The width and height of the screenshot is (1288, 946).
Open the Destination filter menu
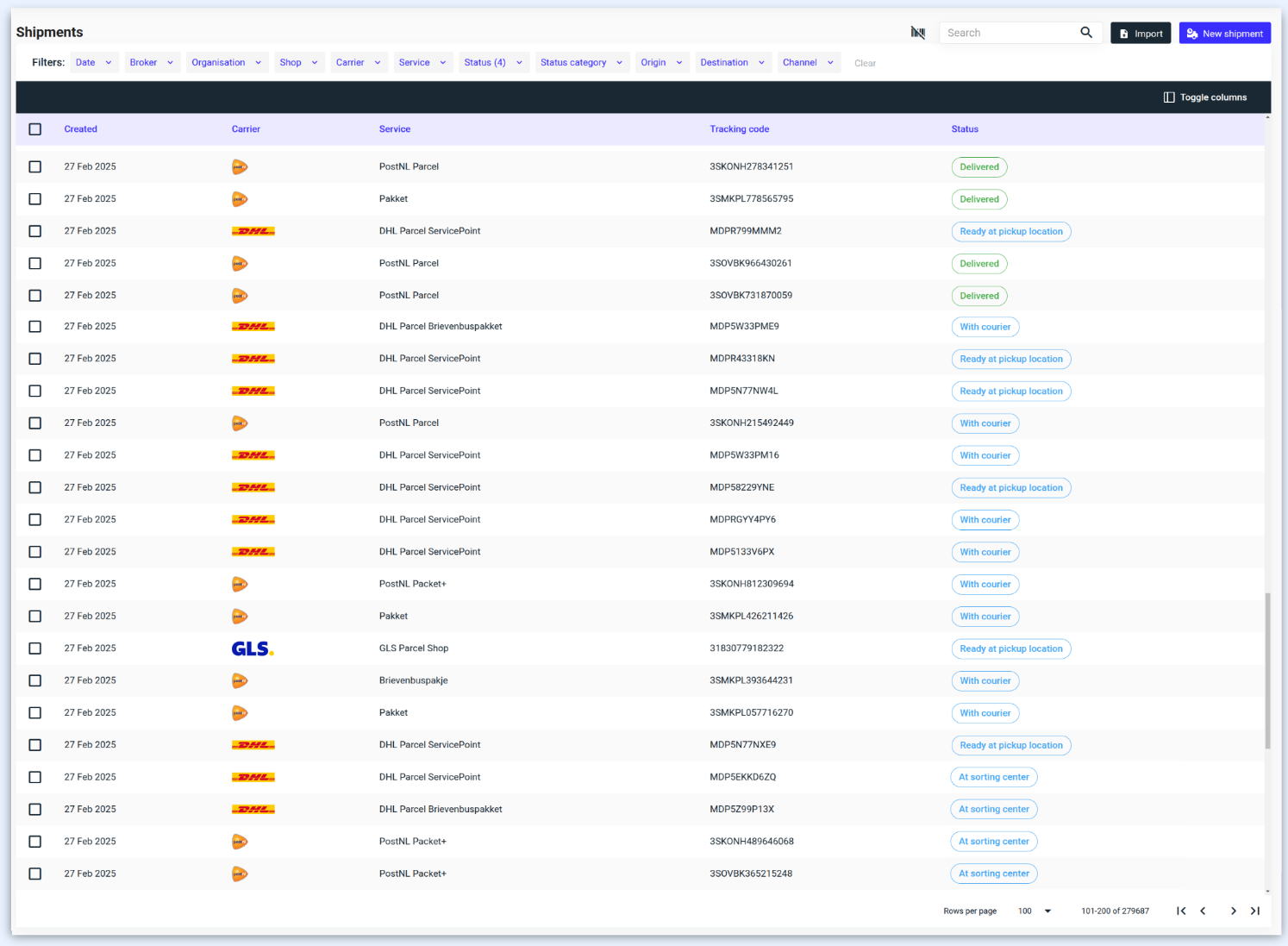(732, 62)
